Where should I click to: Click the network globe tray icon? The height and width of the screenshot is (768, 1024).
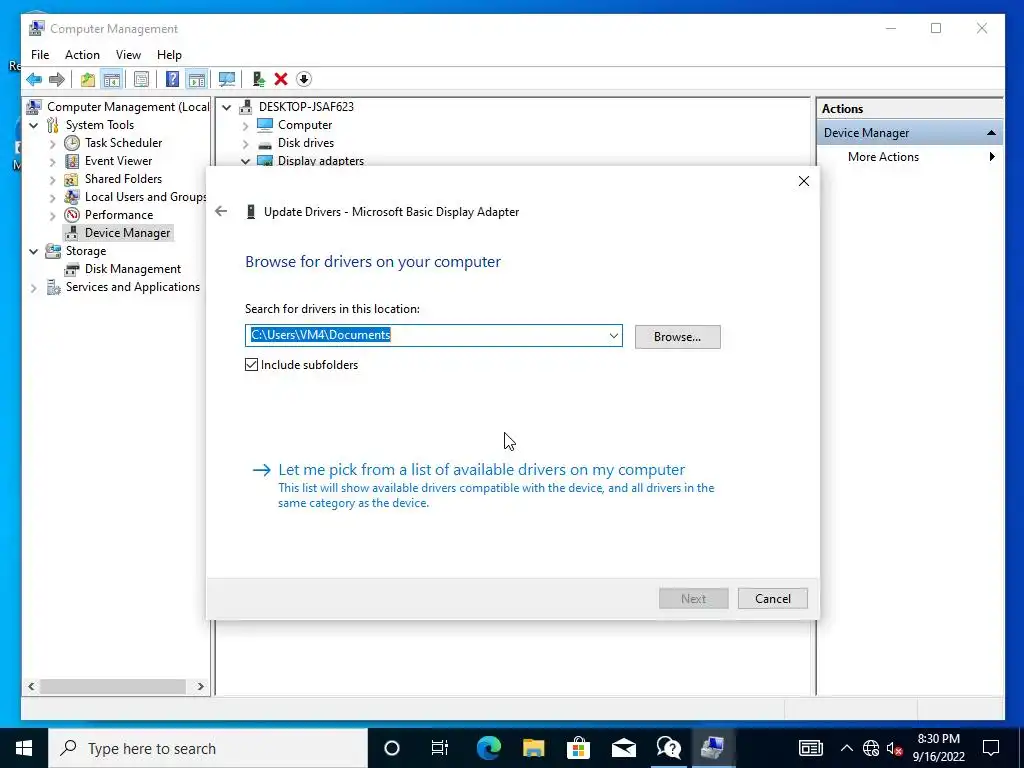(x=871, y=748)
